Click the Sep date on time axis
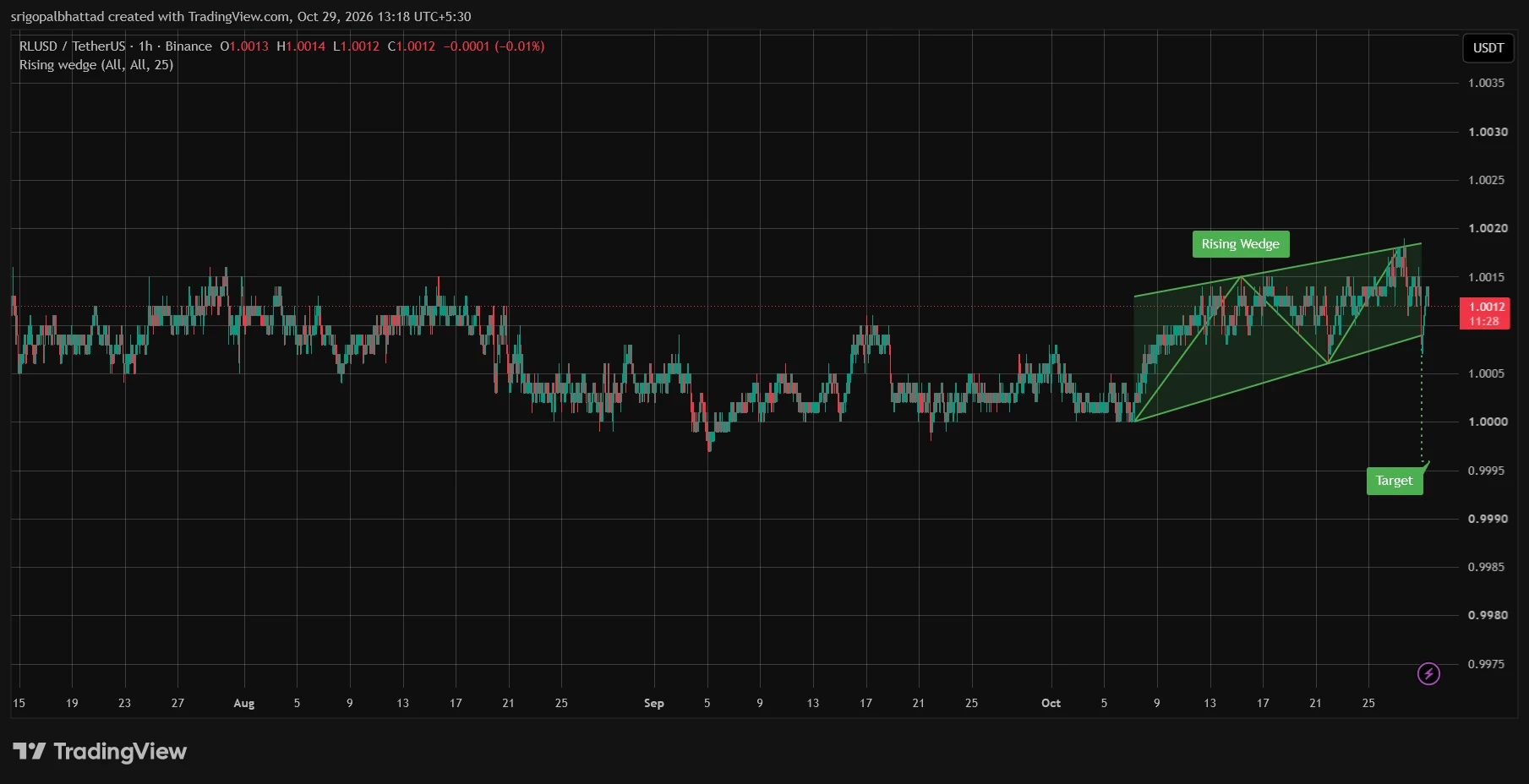The height and width of the screenshot is (784, 1529). click(654, 703)
